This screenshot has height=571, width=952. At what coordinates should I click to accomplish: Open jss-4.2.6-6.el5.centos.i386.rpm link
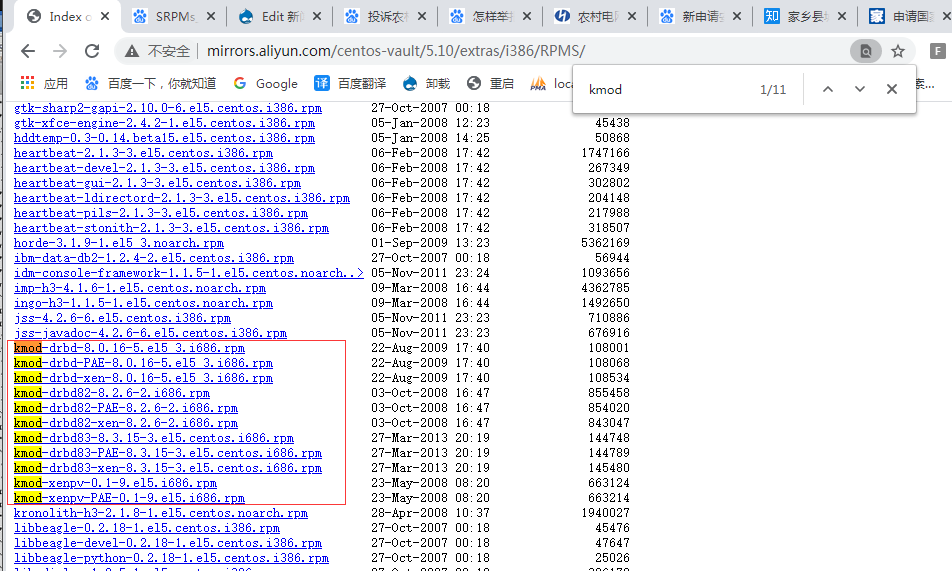[x=123, y=318]
